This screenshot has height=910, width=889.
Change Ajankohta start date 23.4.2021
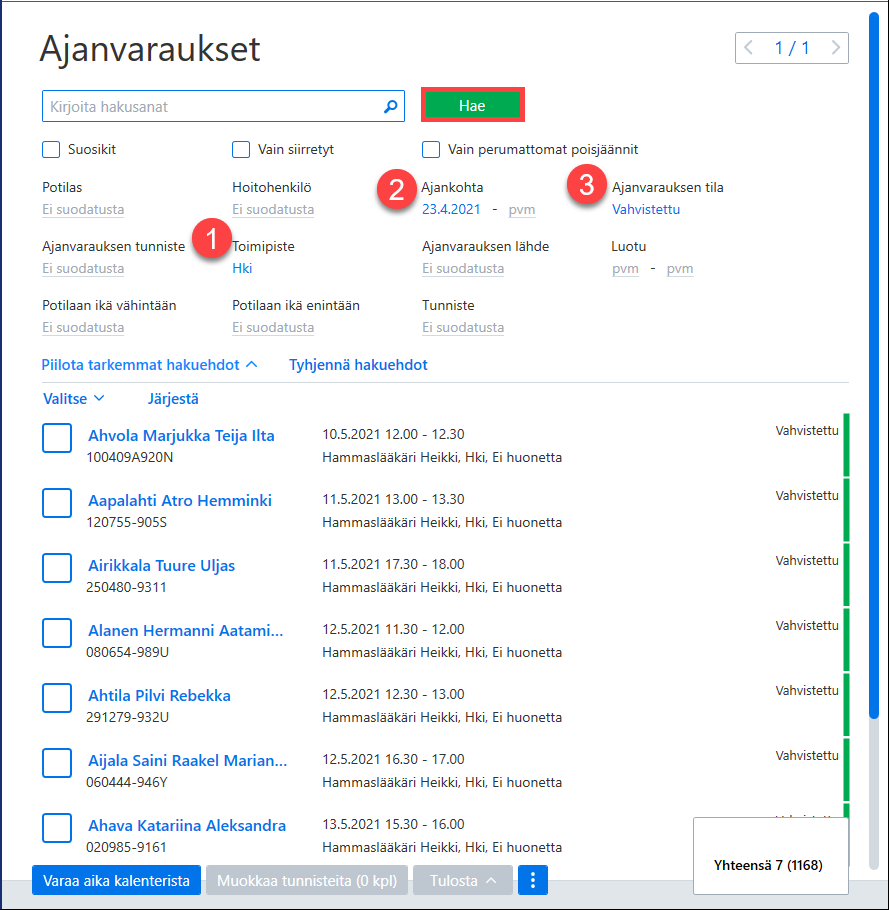[451, 210]
